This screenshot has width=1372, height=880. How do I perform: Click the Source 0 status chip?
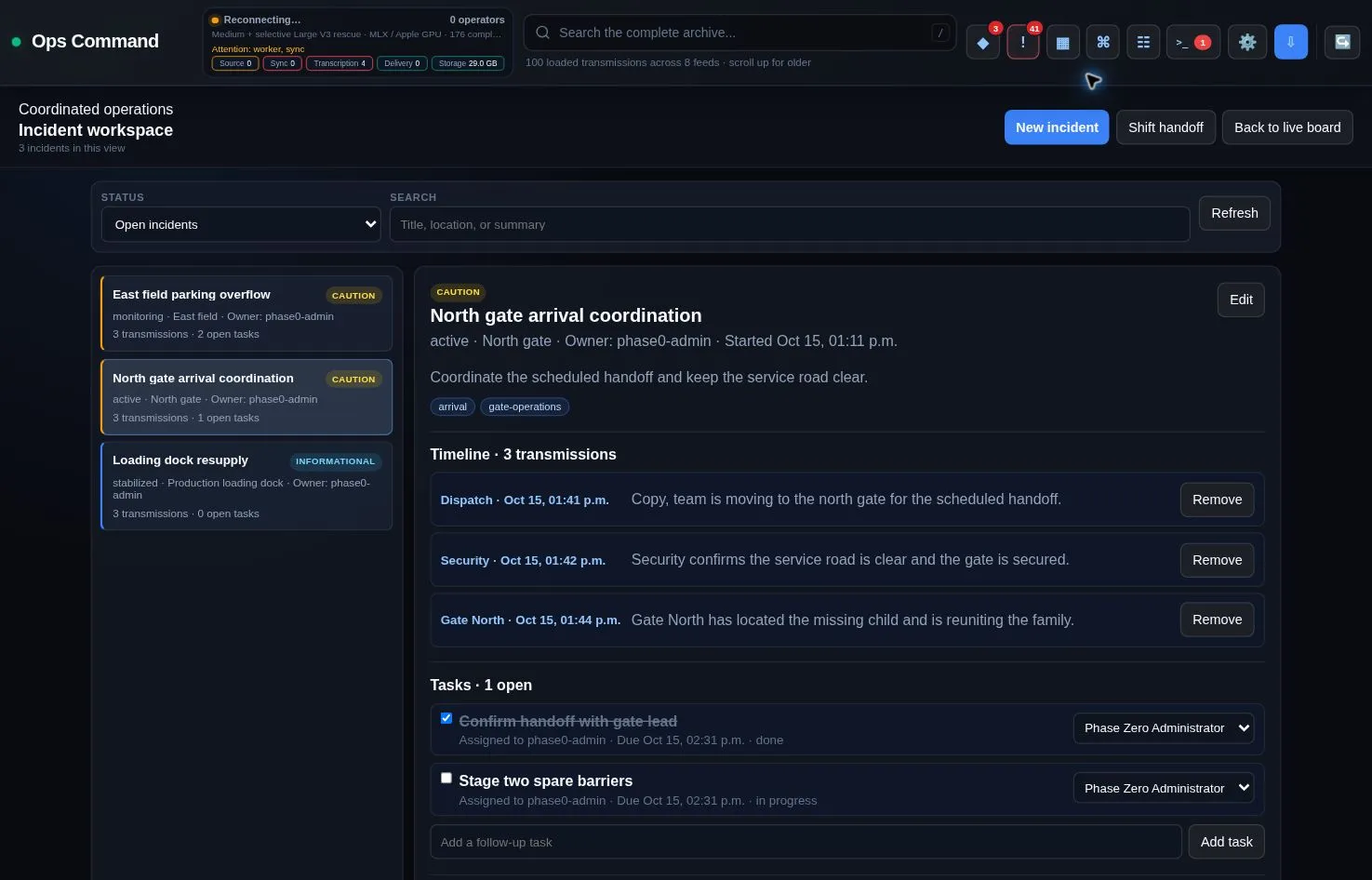[235, 63]
